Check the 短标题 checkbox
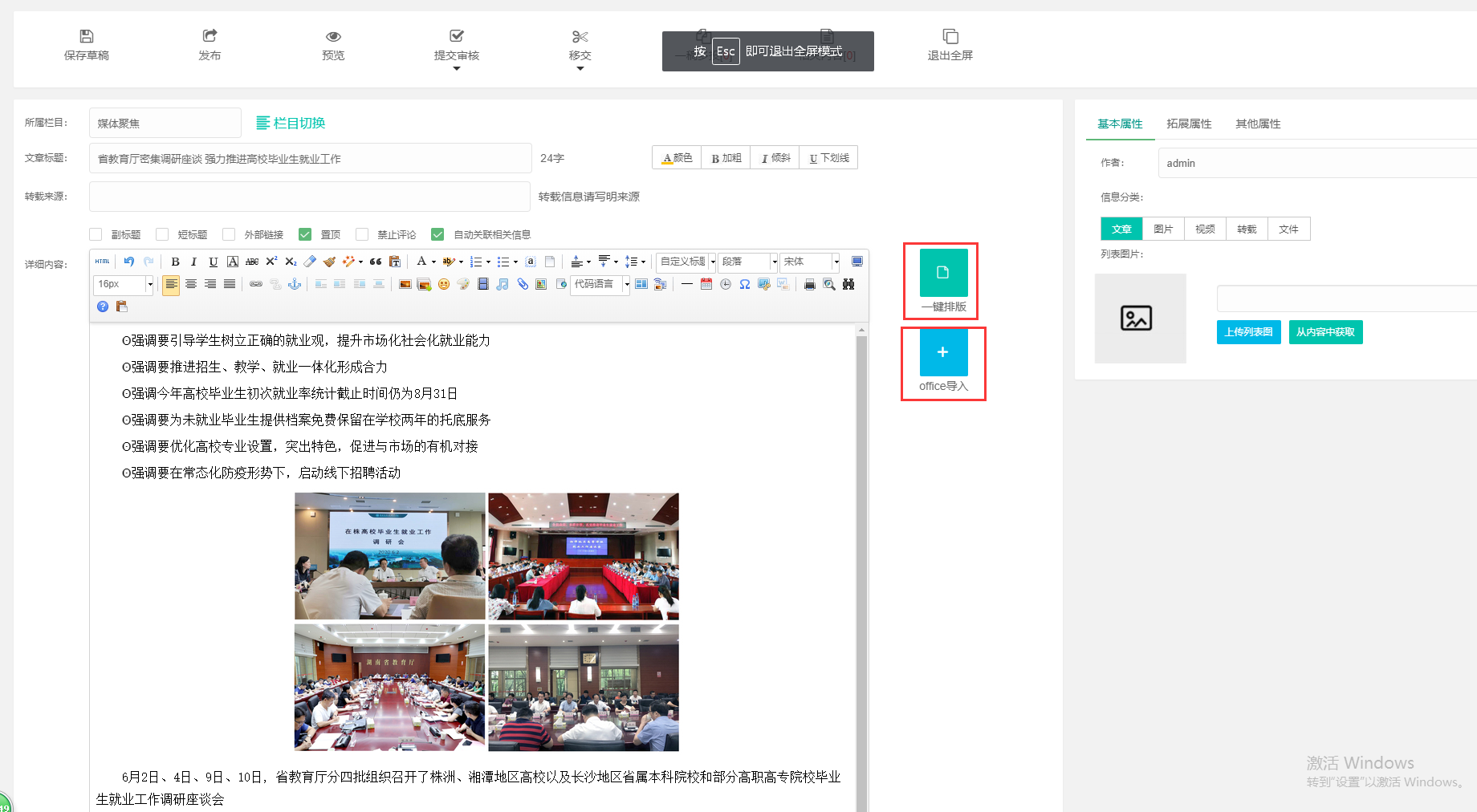This screenshot has width=1477, height=812. tap(163, 234)
